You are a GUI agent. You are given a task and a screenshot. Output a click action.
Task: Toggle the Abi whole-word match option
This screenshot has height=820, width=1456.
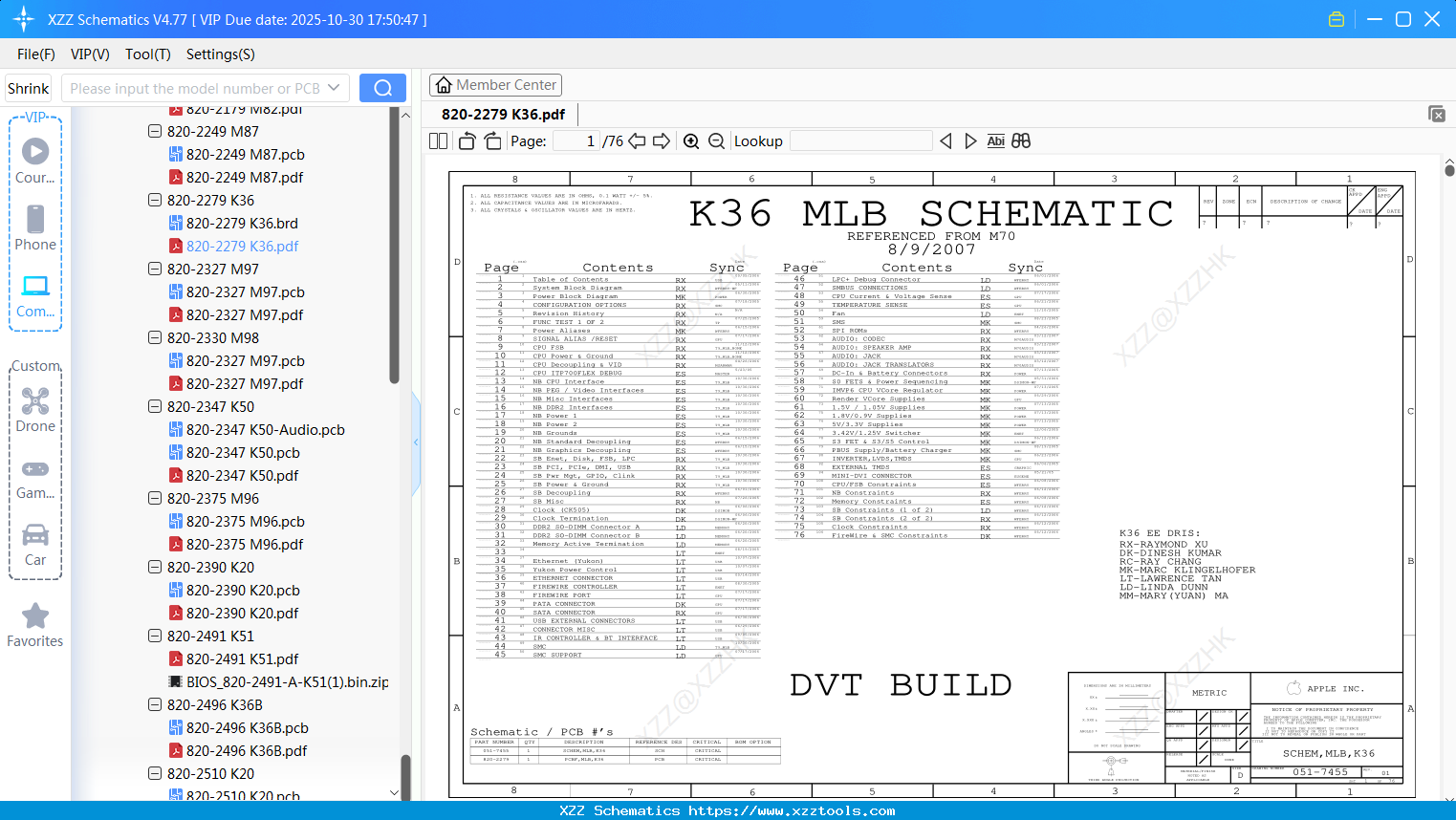click(x=995, y=141)
